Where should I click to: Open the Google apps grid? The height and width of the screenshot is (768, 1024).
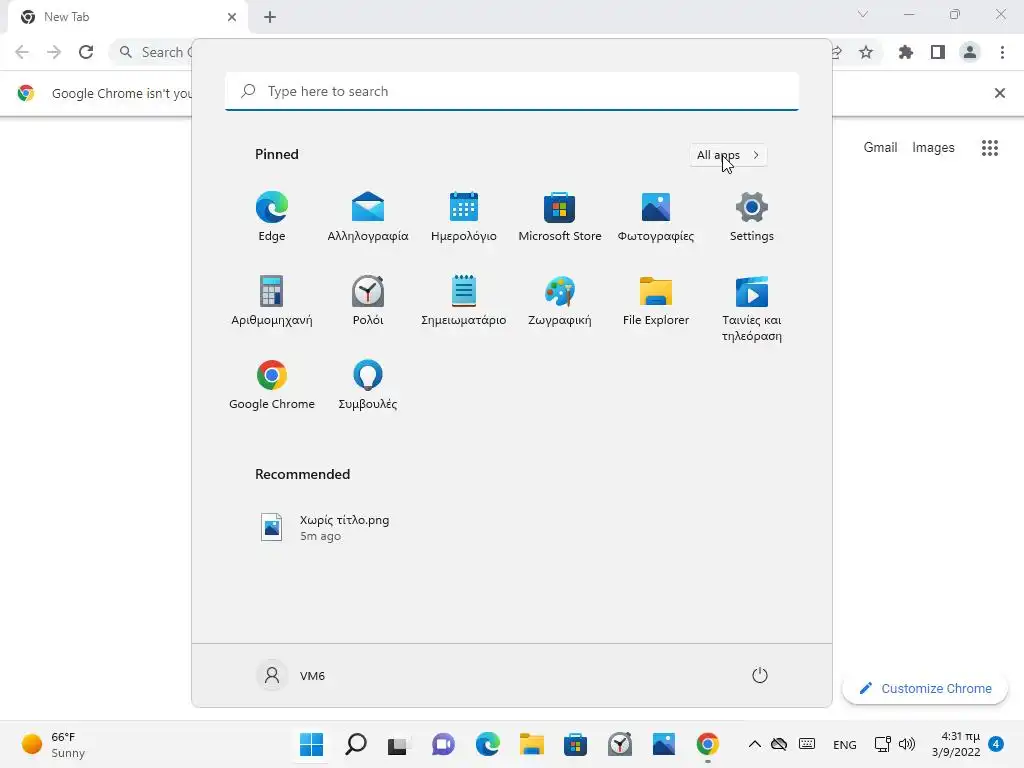990,148
